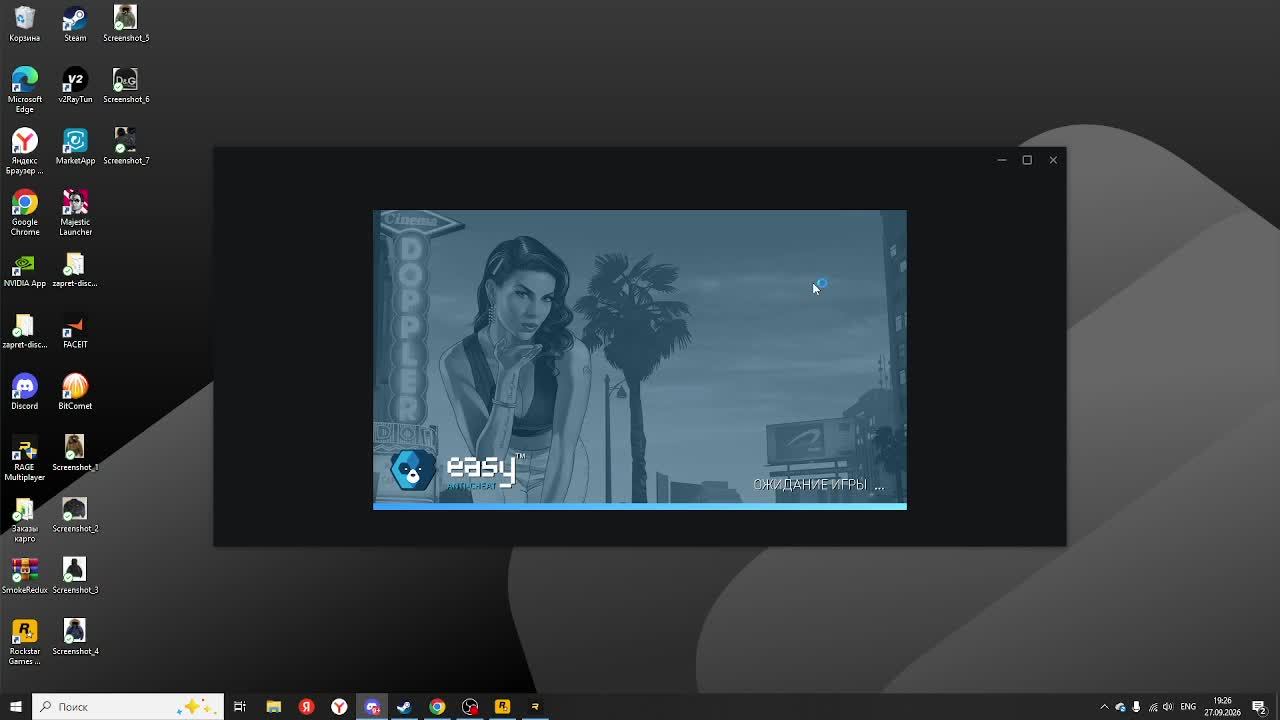
Task: Select the Screenshot_2 desktop file
Action: (75, 516)
